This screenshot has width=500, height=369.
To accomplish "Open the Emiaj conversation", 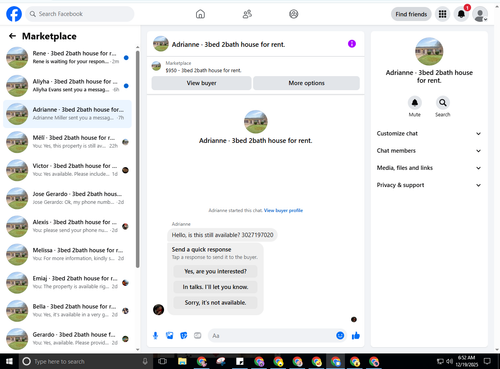I will click(x=67, y=283).
